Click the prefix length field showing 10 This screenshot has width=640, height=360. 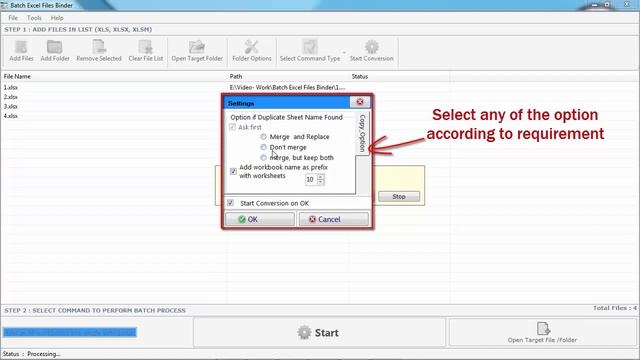(311, 180)
